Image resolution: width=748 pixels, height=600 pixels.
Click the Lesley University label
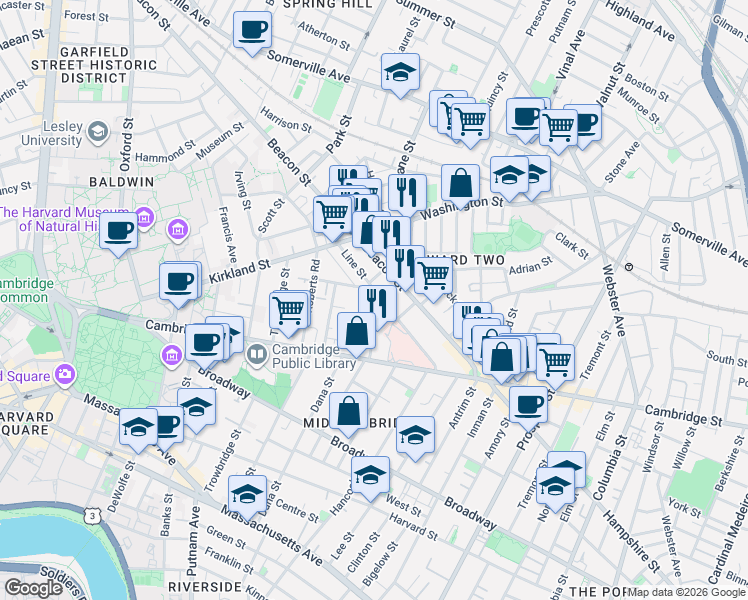tap(52, 133)
